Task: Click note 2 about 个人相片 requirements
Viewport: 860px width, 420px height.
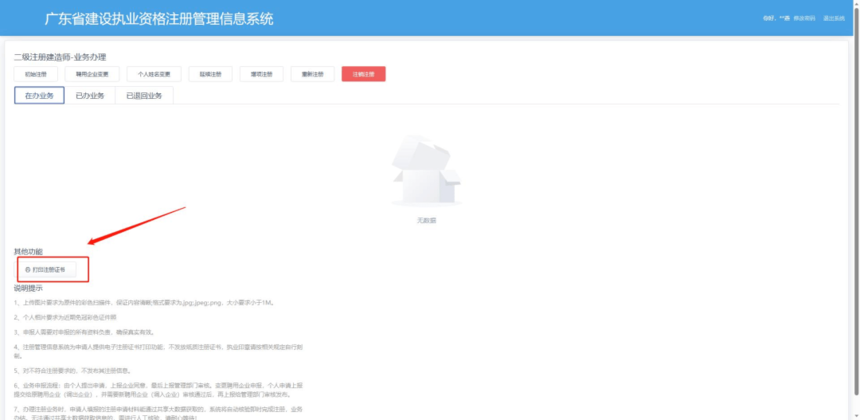Action: [x=65, y=317]
